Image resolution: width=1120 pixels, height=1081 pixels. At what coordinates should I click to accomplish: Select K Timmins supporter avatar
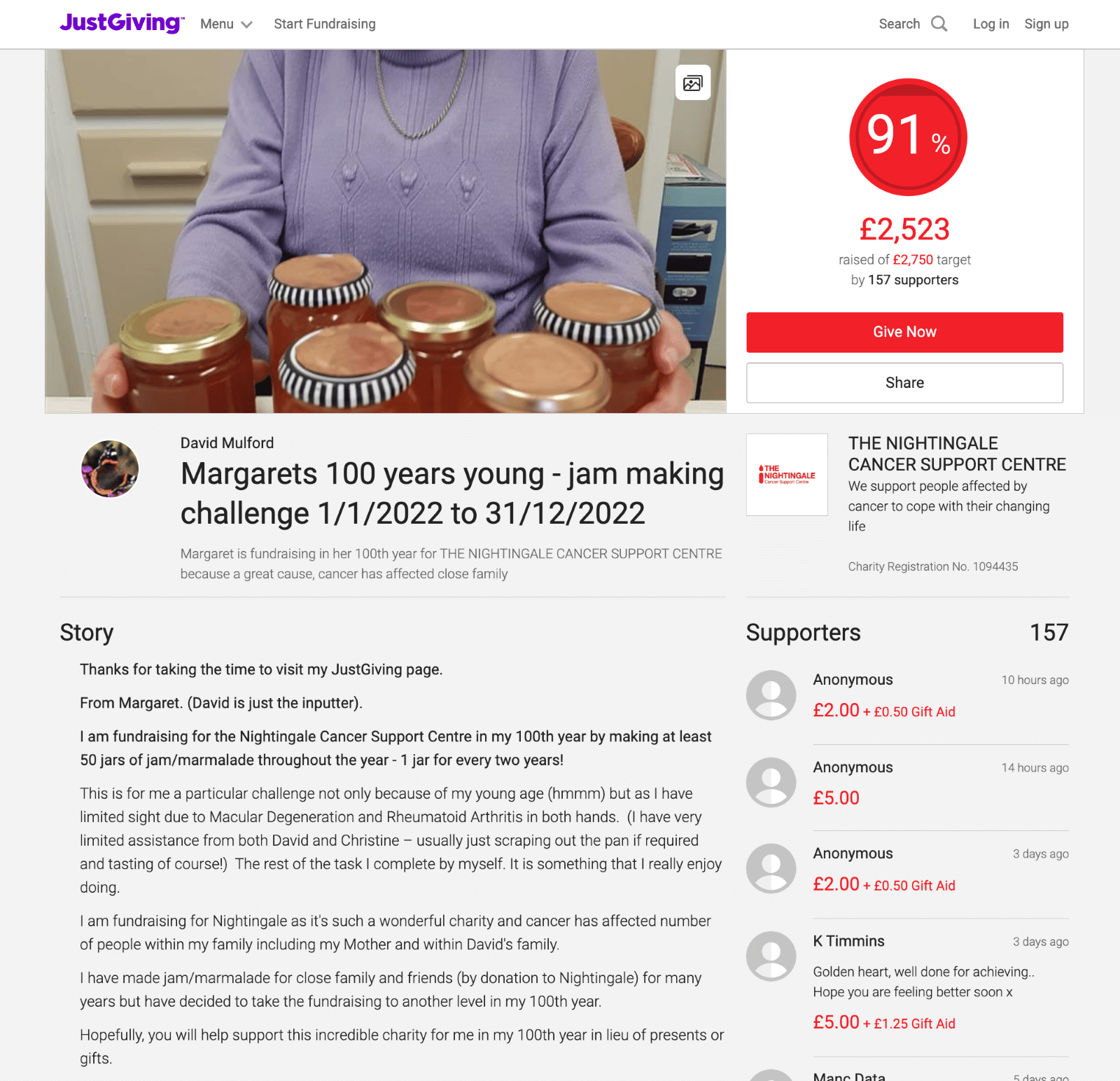click(771, 956)
